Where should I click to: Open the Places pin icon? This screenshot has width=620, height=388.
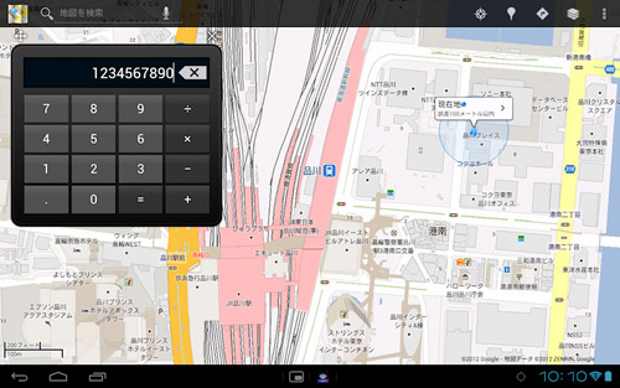pyautogui.click(x=511, y=13)
